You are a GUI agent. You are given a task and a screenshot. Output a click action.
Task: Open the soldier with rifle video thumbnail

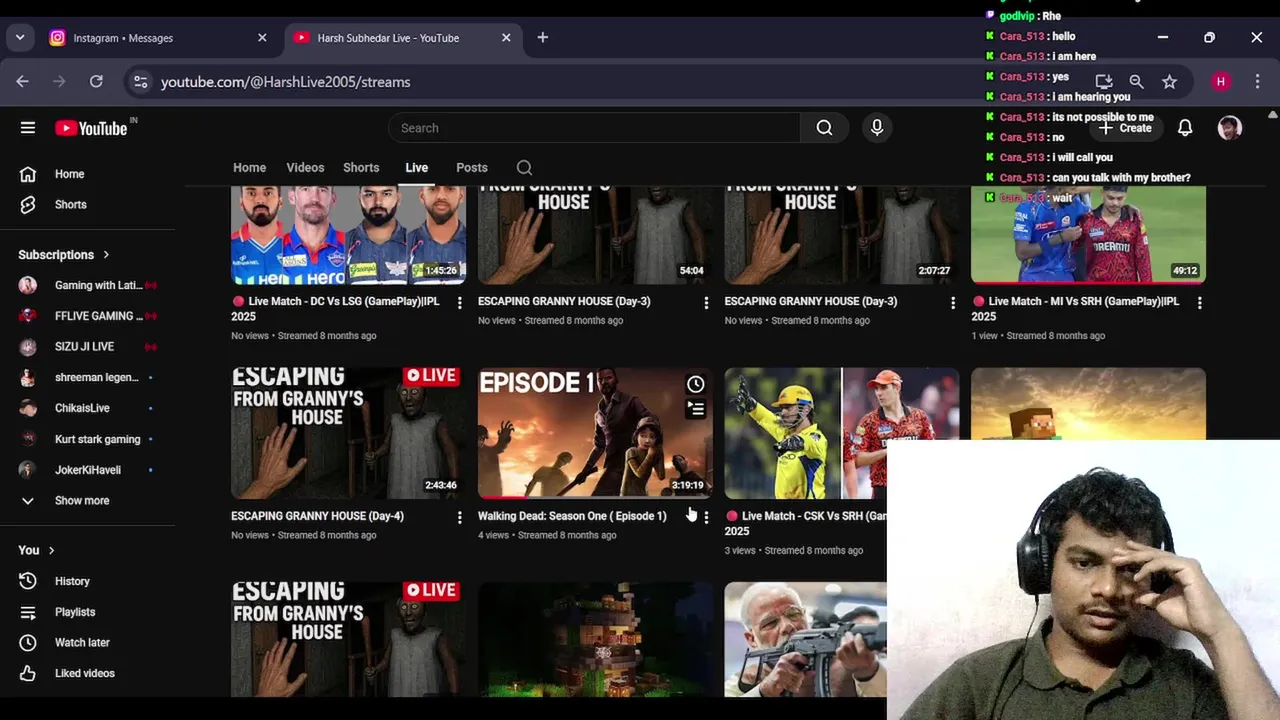tap(805, 640)
